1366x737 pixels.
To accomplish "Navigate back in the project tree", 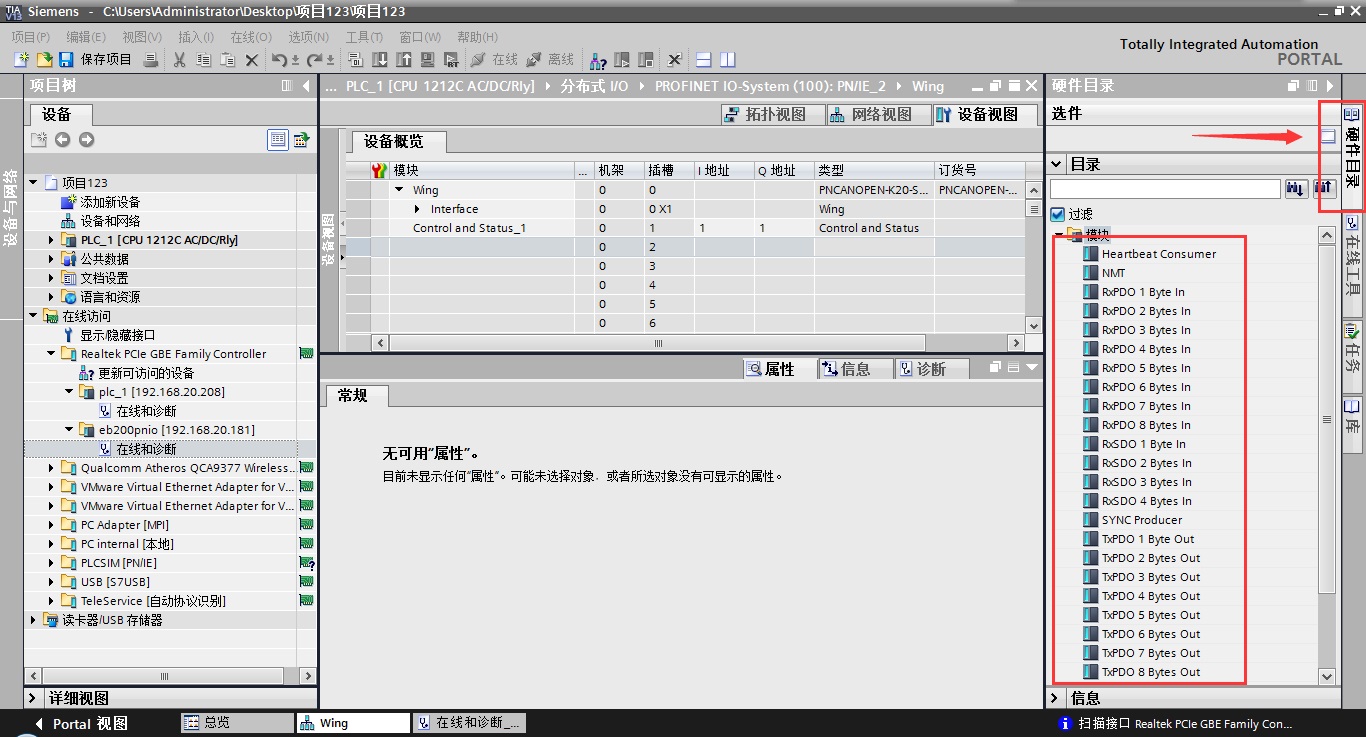I will pos(62,140).
